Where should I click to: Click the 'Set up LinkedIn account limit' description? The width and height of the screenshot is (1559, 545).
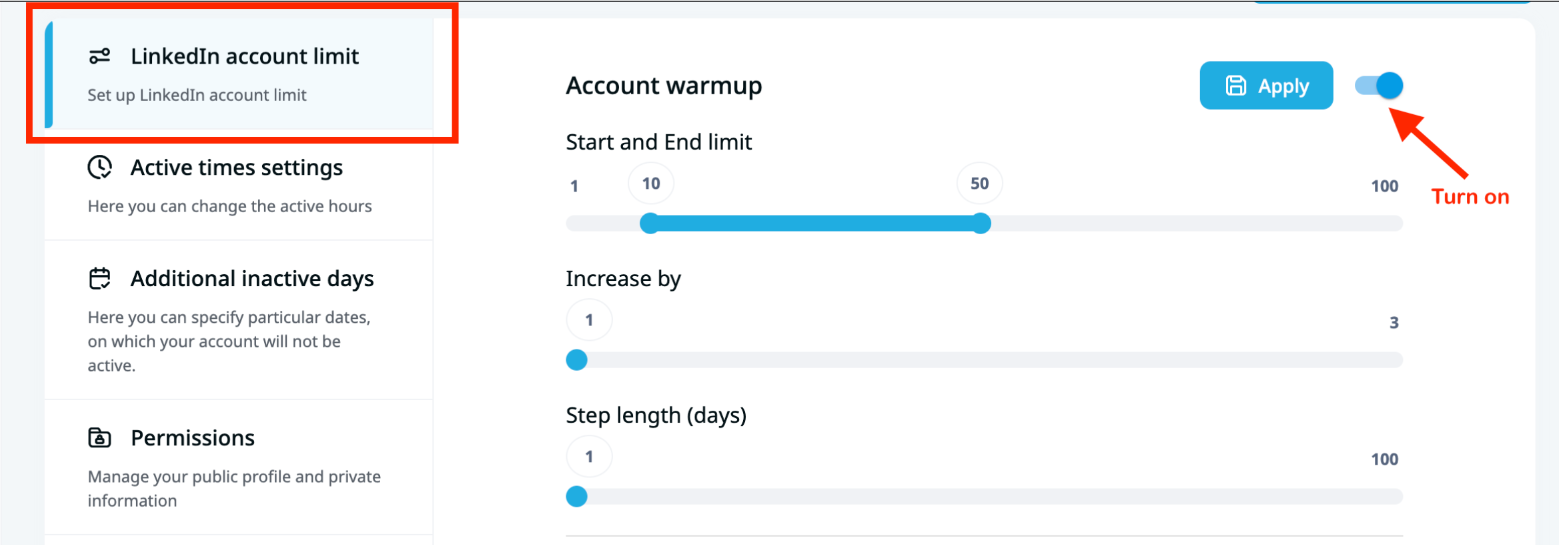[x=197, y=96]
